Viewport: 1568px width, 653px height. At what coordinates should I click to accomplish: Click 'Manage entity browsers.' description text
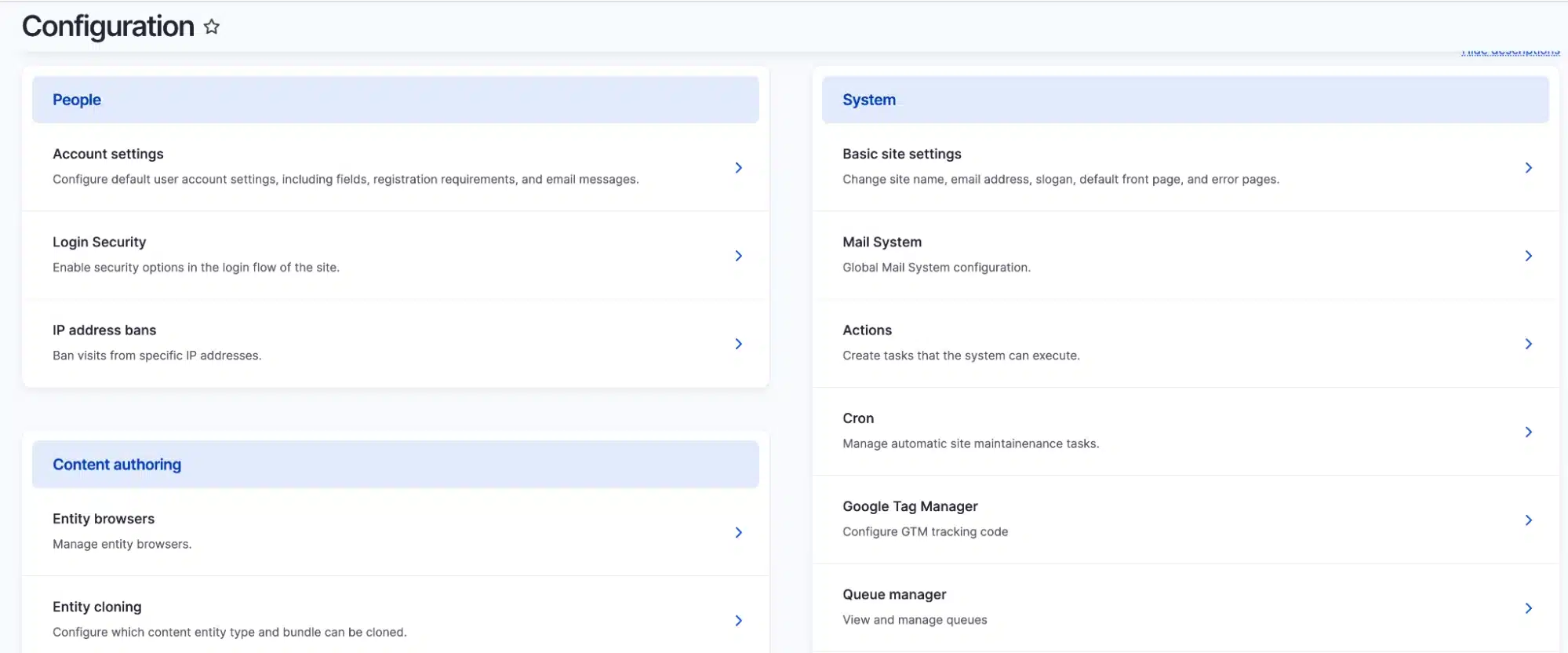122,544
